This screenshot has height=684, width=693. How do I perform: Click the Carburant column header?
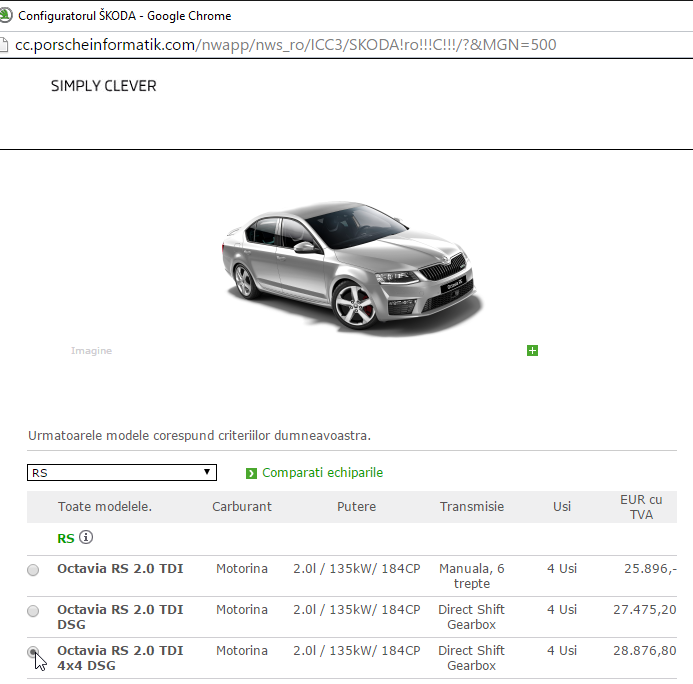point(242,506)
